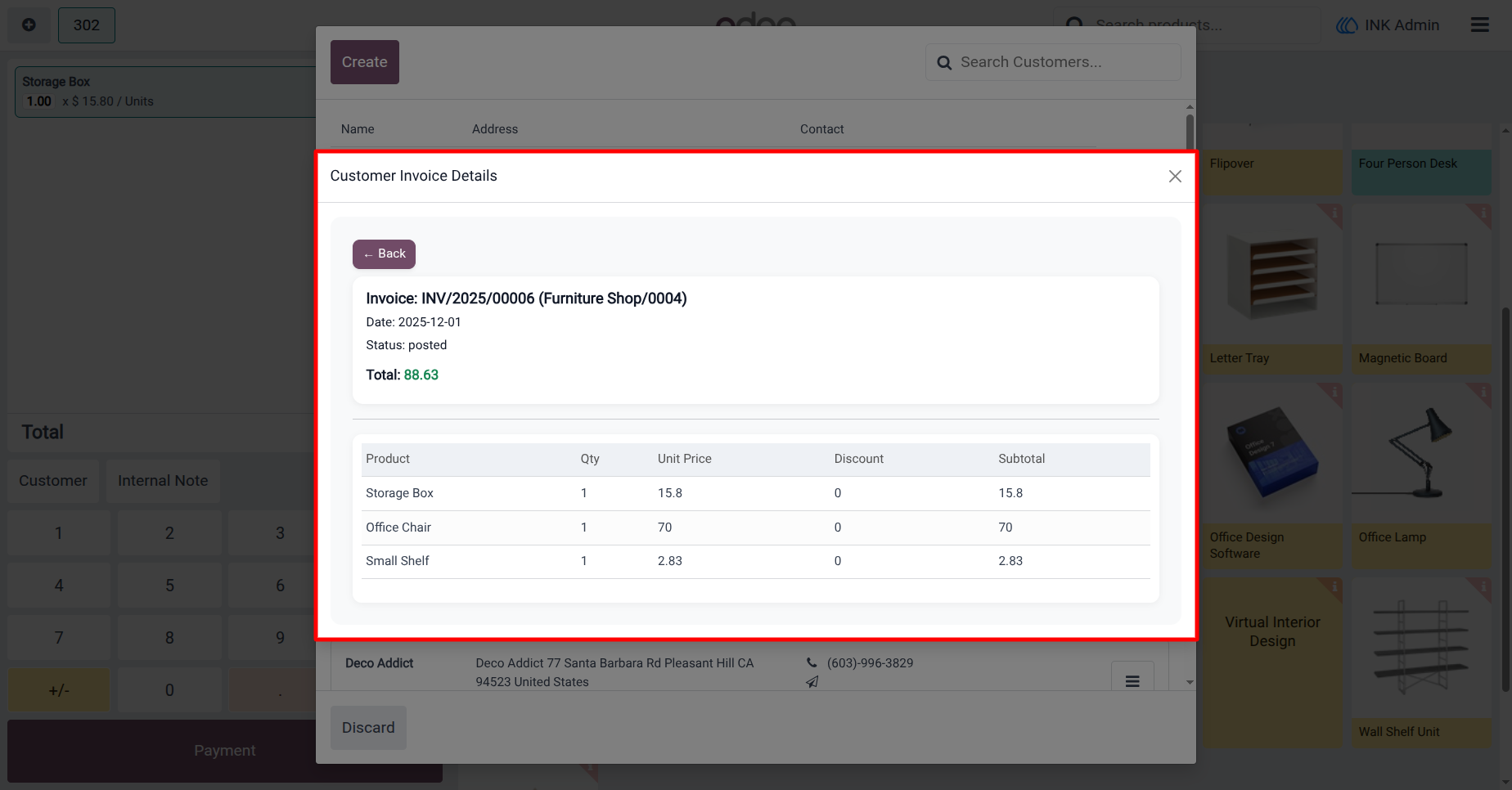Image resolution: width=1512 pixels, height=790 pixels.
Task: Click the invoice total 88.63
Action: pos(421,375)
